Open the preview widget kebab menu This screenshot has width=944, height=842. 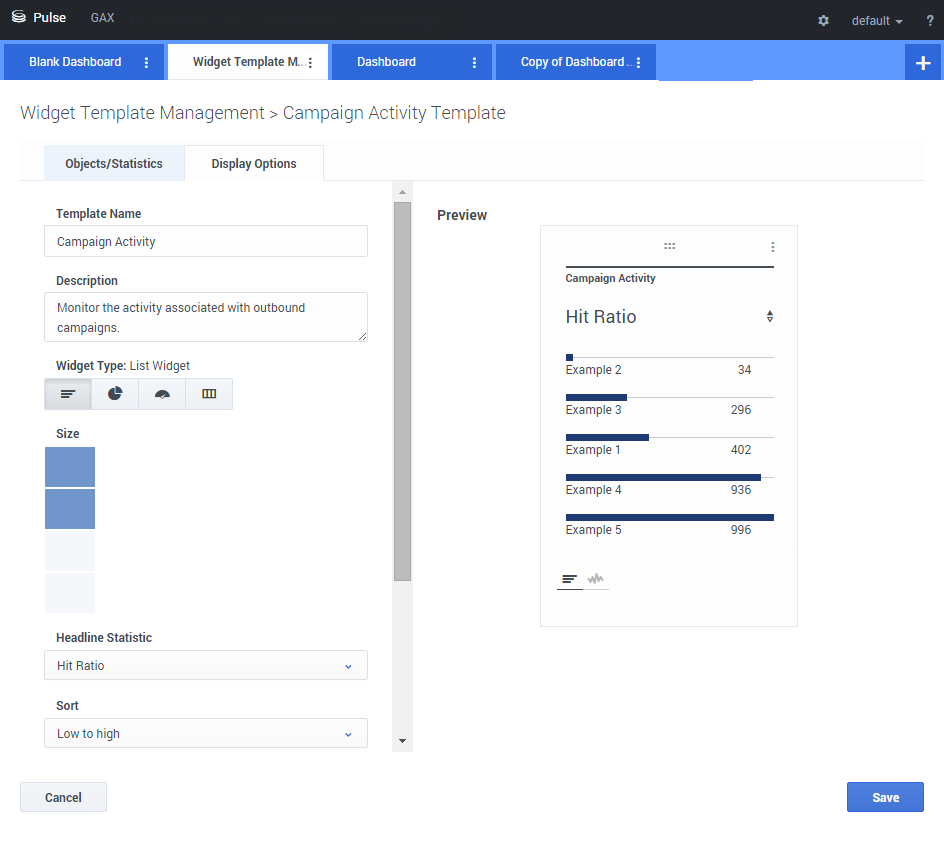click(772, 247)
